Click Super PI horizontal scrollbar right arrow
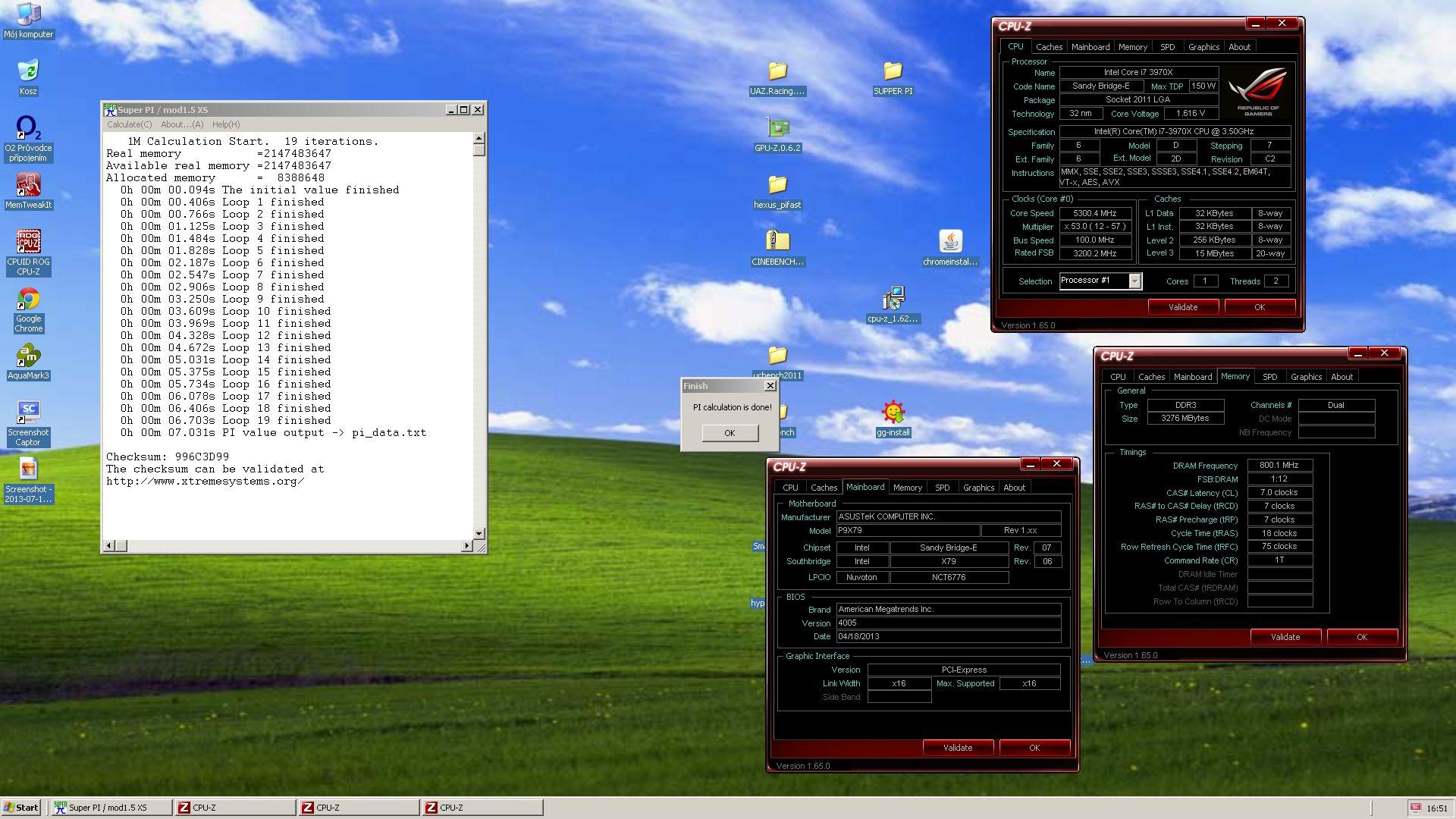This screenshot has height=819, width=1456. (466, 546)
